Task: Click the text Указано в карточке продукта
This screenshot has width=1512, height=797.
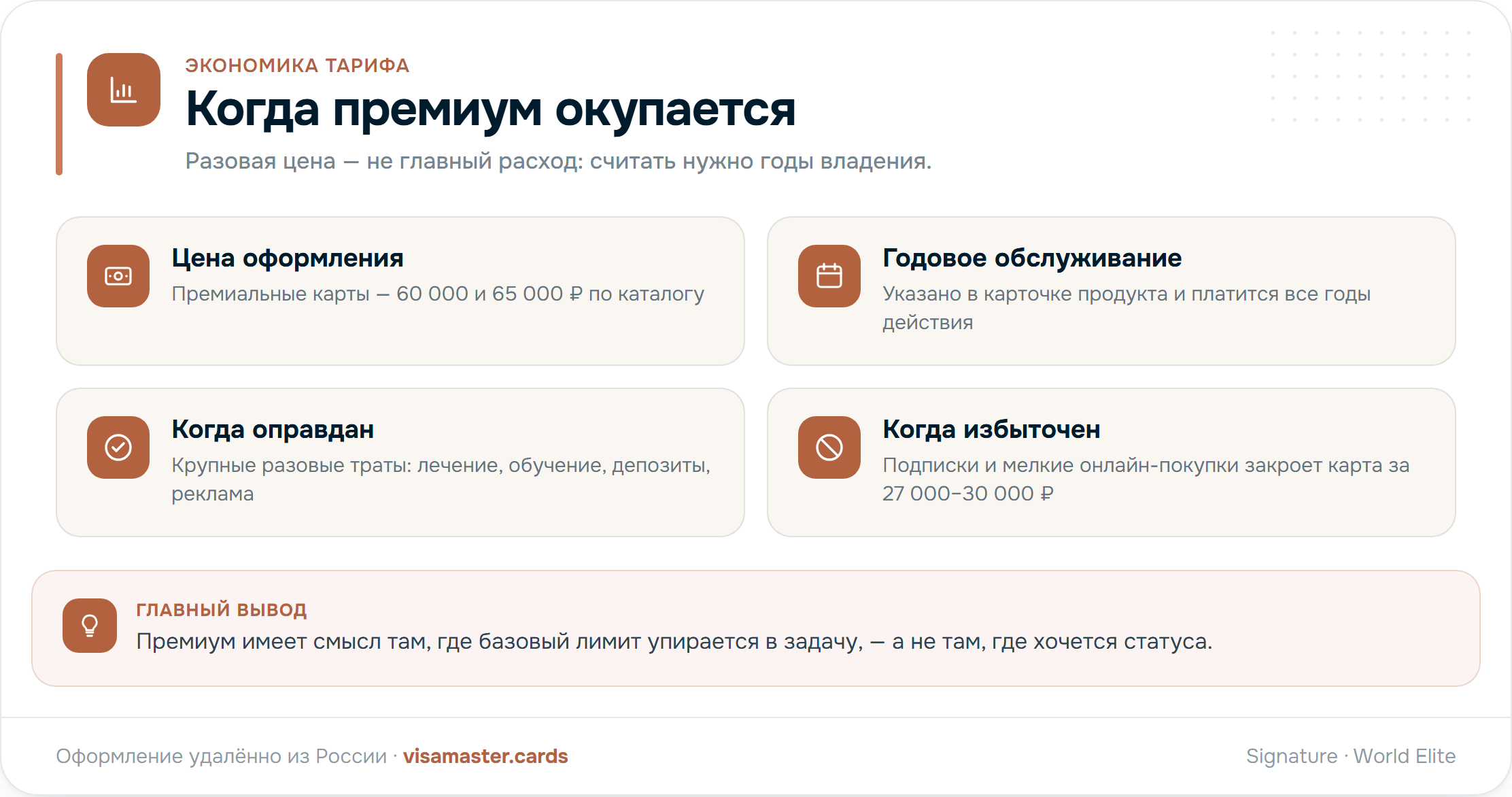Action: tap(1127, 308)
